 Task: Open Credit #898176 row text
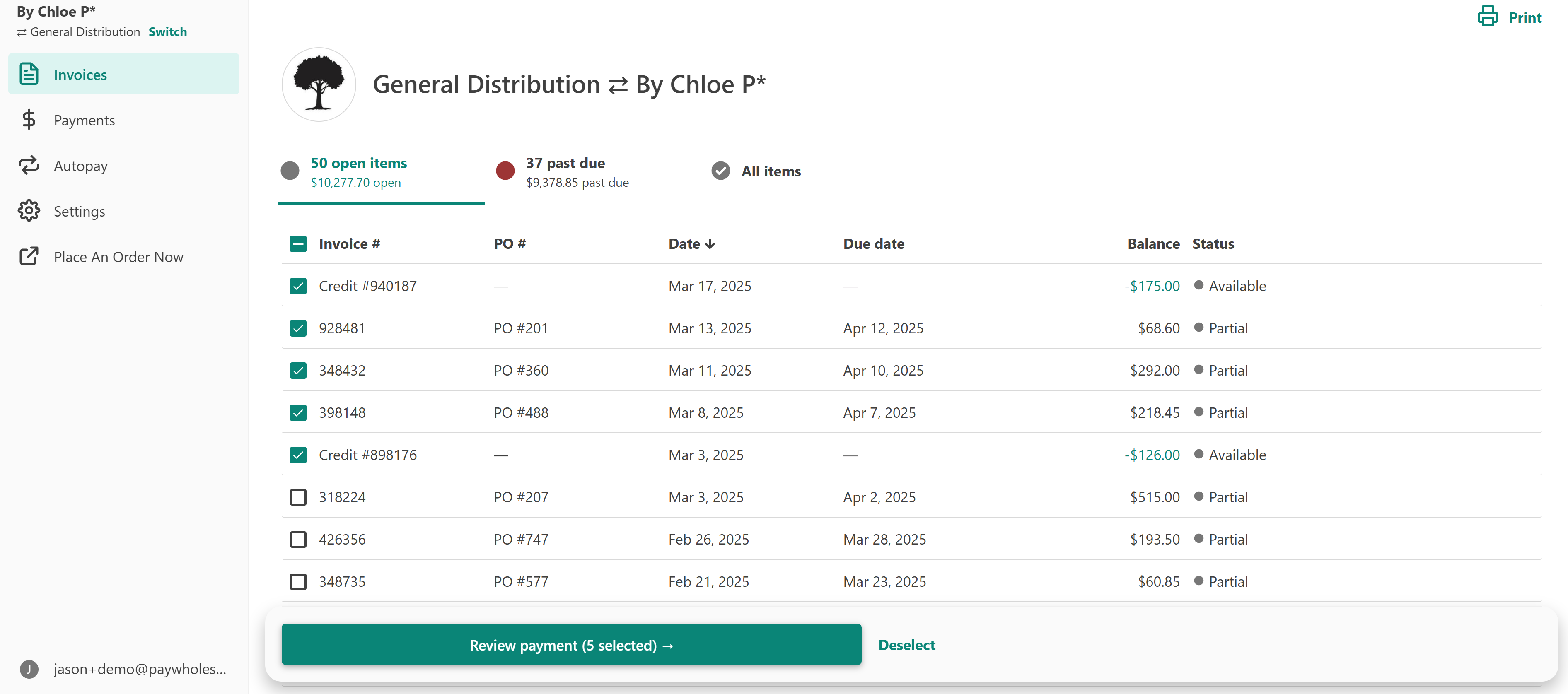click(367, 455)
